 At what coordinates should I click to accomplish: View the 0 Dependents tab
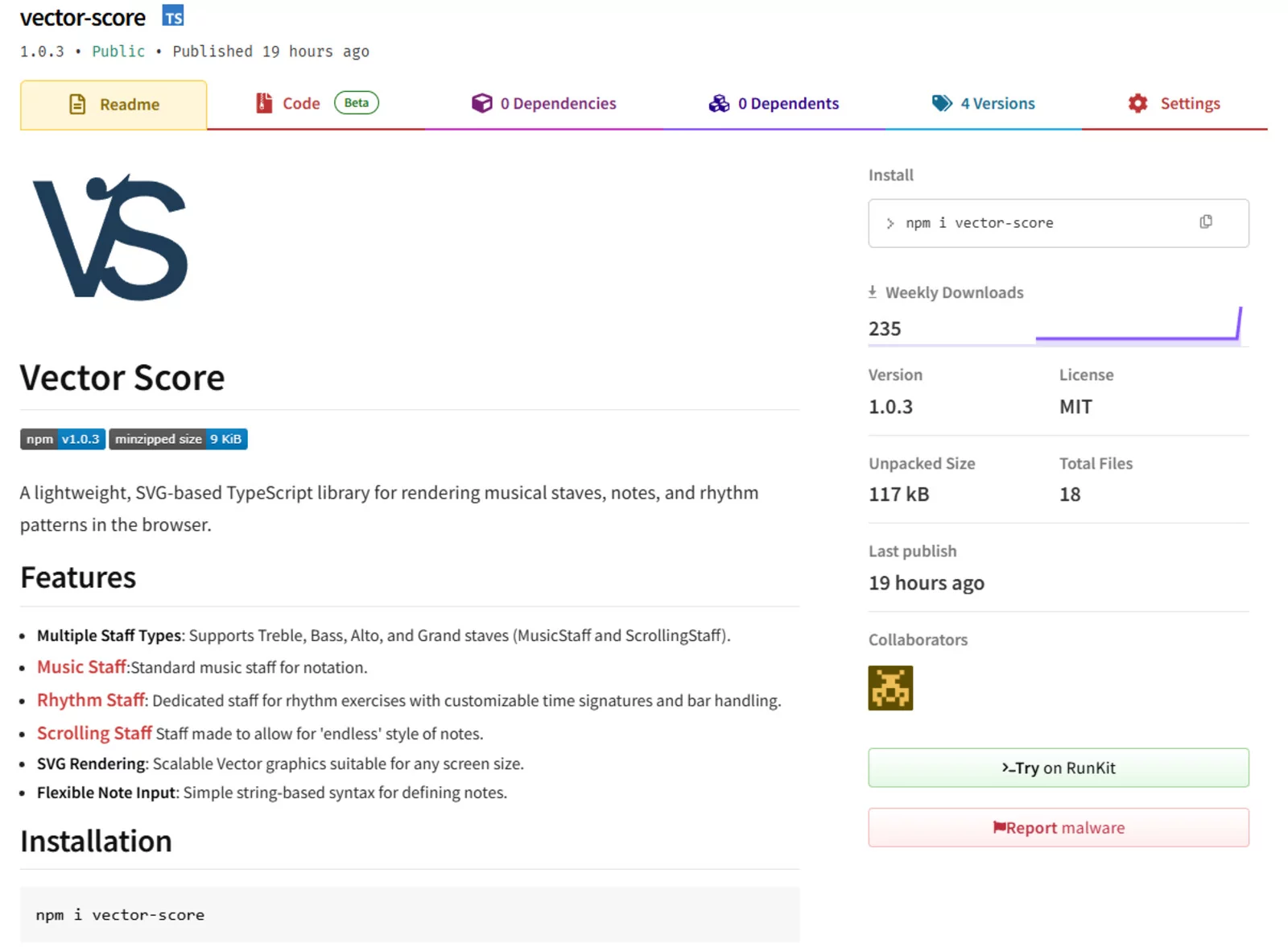click(774, 104)
